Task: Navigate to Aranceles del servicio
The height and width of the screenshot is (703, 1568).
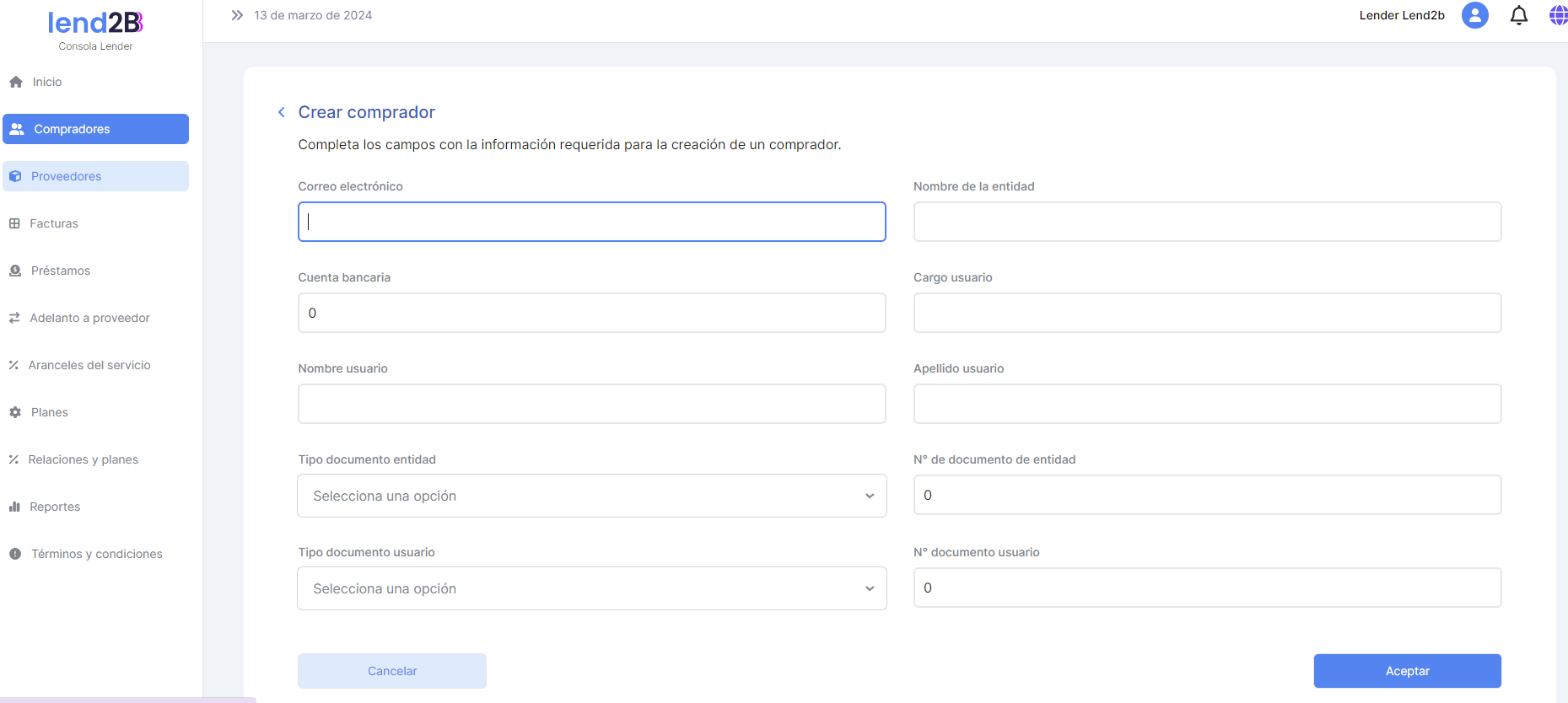Action: point(89,365)
